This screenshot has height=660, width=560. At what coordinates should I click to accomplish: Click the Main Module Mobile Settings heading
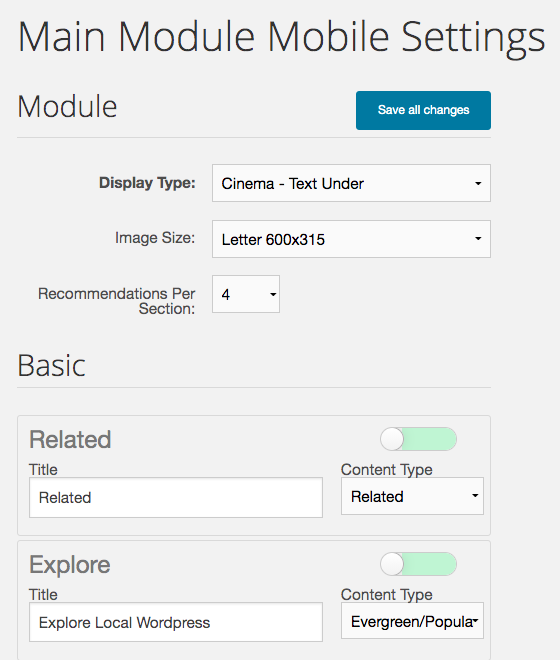(282, 37)
